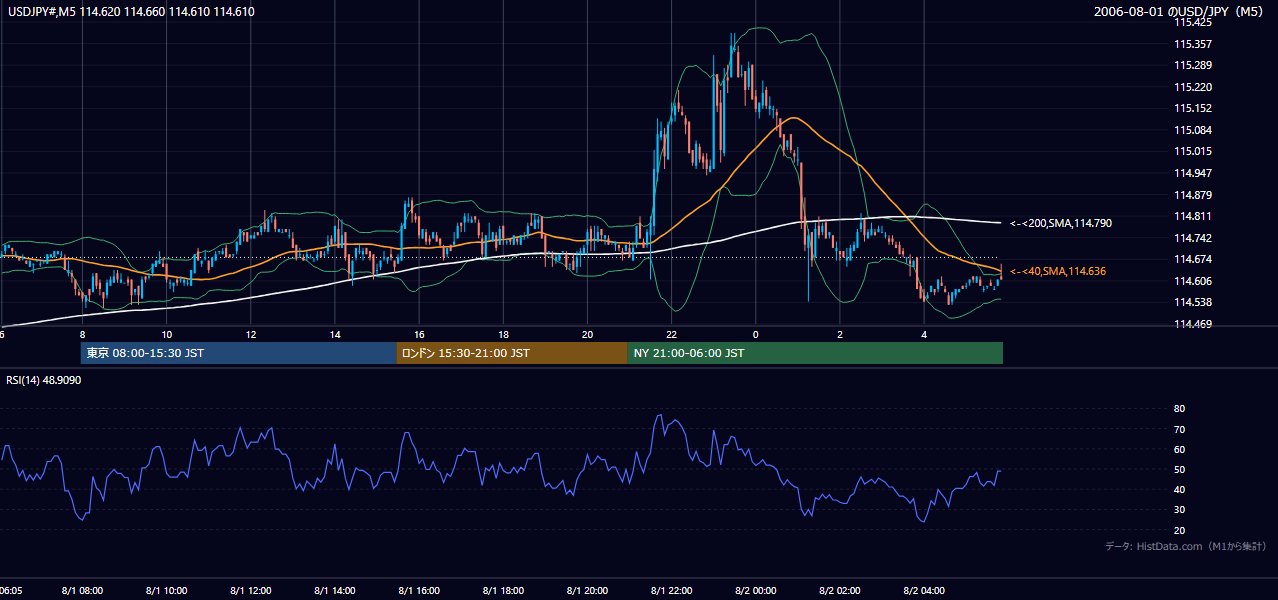Click price axis value 115.015
This screenshot has width=1278, height=600.
pyautogui.click(x=1195, y=151)
